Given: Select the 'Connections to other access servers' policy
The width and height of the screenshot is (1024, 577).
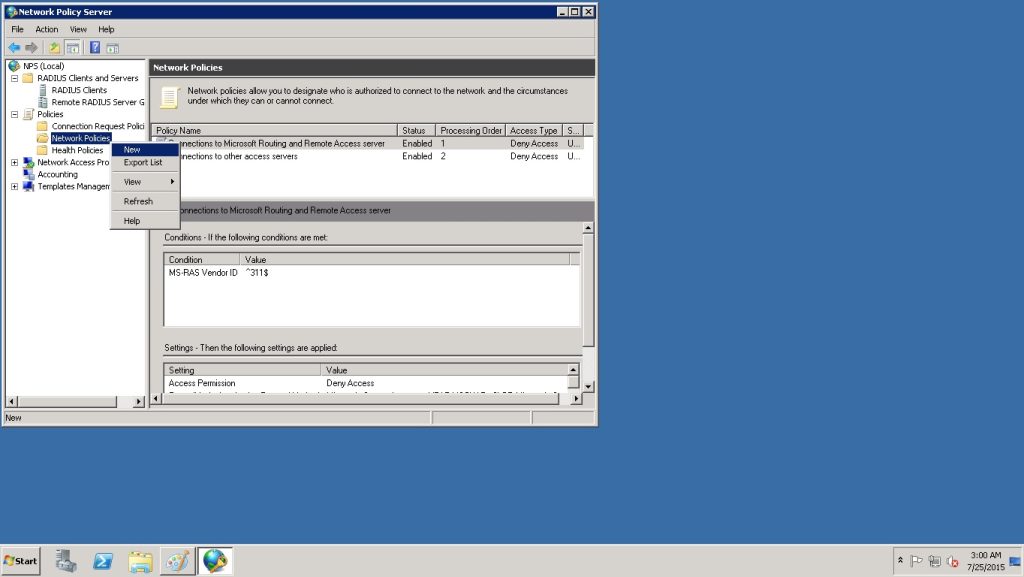Looking at the screenshot, I should [235, 156].
